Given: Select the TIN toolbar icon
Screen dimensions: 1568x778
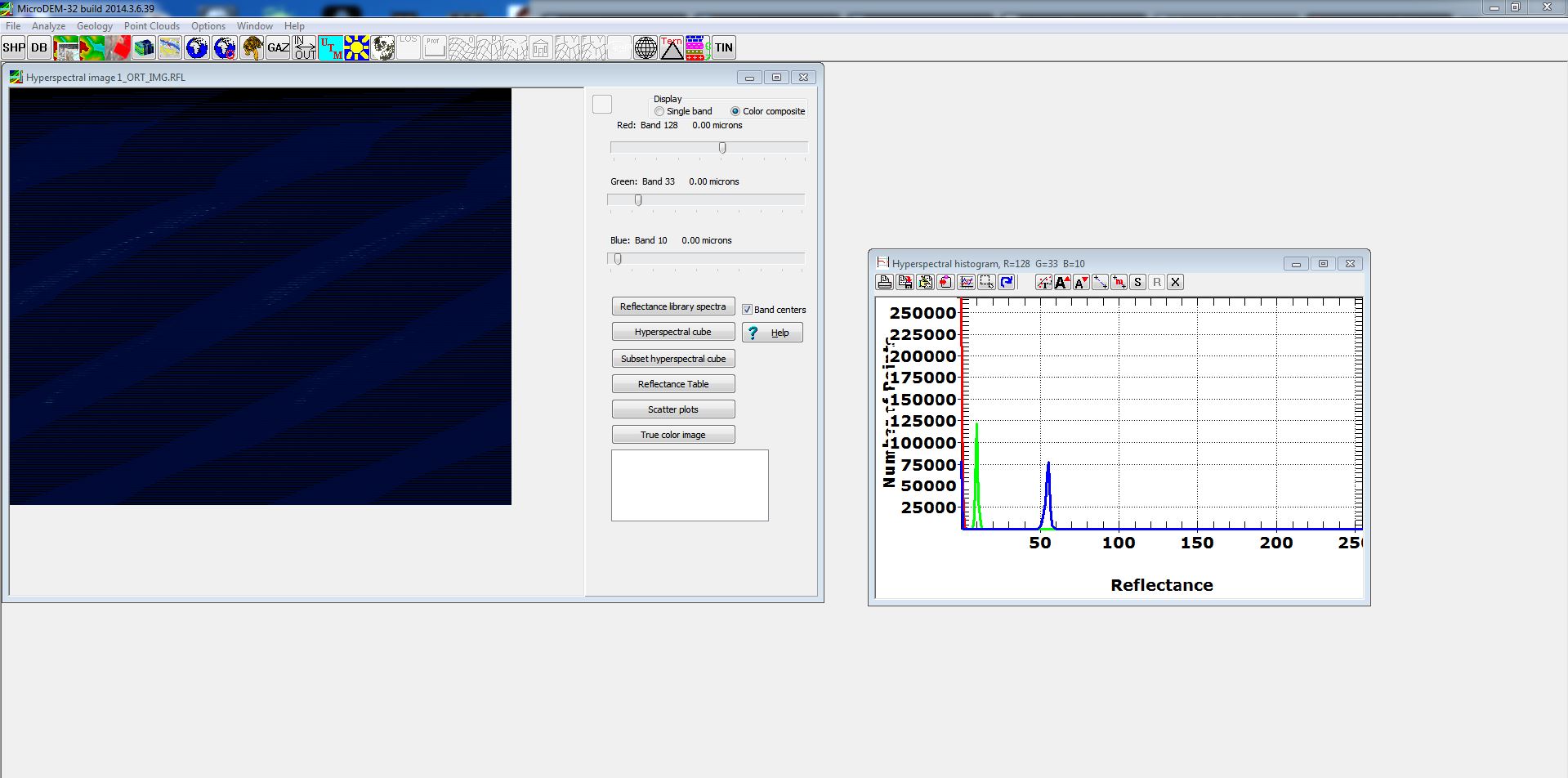Looking at the screenshot, I should coord(724,48).
